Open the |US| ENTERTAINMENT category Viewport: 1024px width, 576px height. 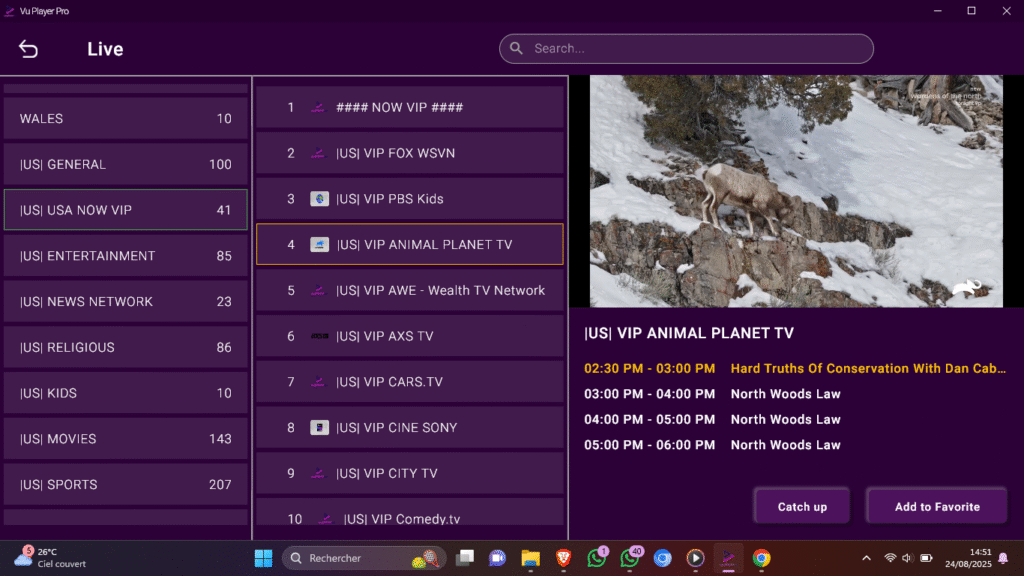click(125, 255)
